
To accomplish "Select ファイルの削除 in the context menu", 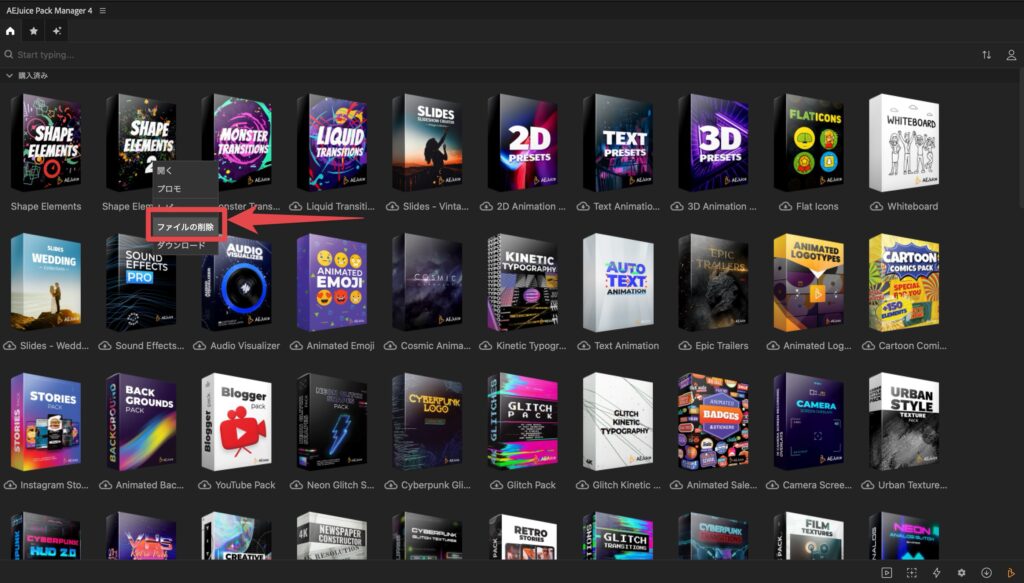I will (185, 227).
